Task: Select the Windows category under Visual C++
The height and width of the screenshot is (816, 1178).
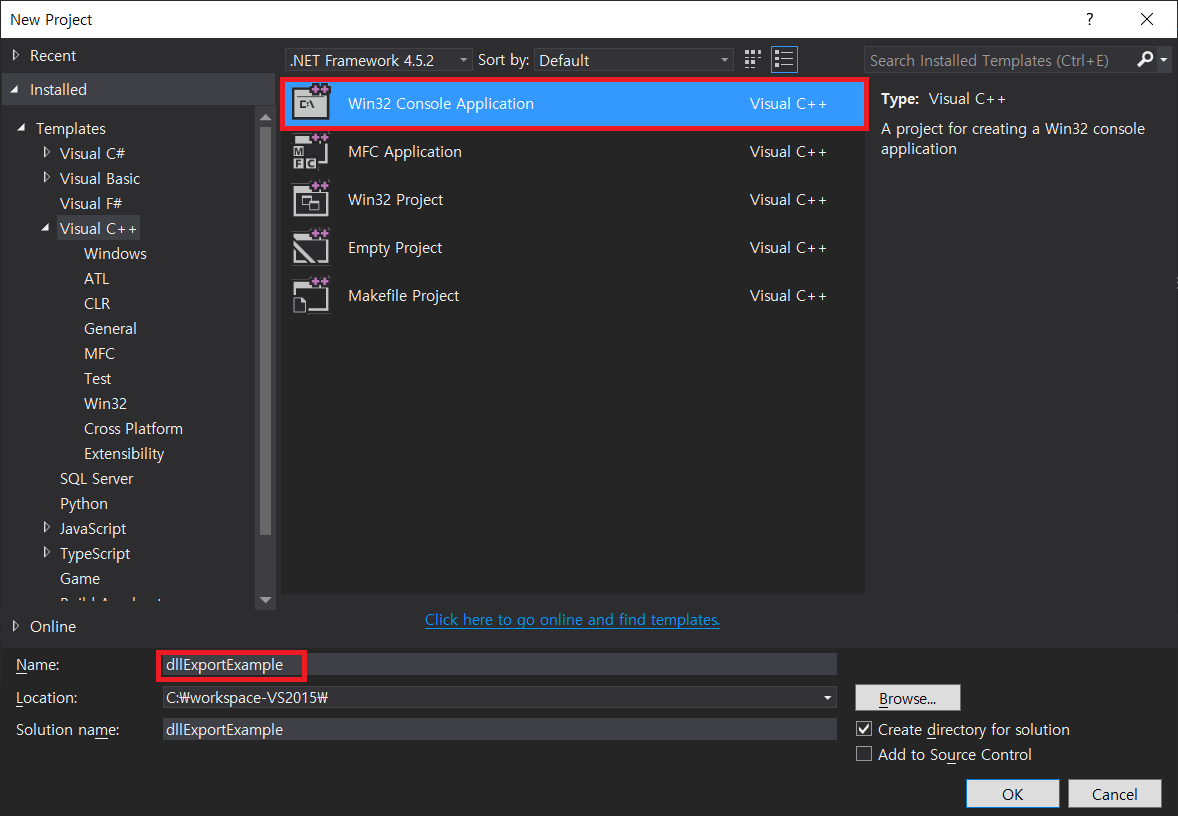Action: pyautogui.click(x=115, y=253)
